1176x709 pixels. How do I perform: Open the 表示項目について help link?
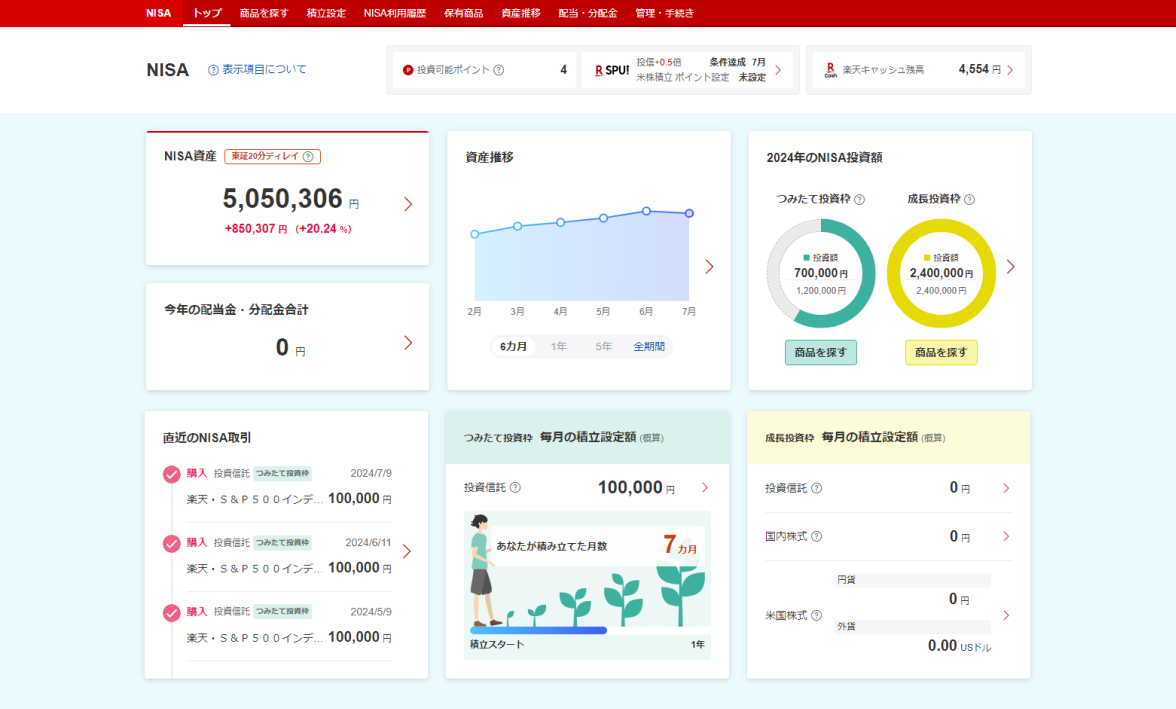(264, 69)
